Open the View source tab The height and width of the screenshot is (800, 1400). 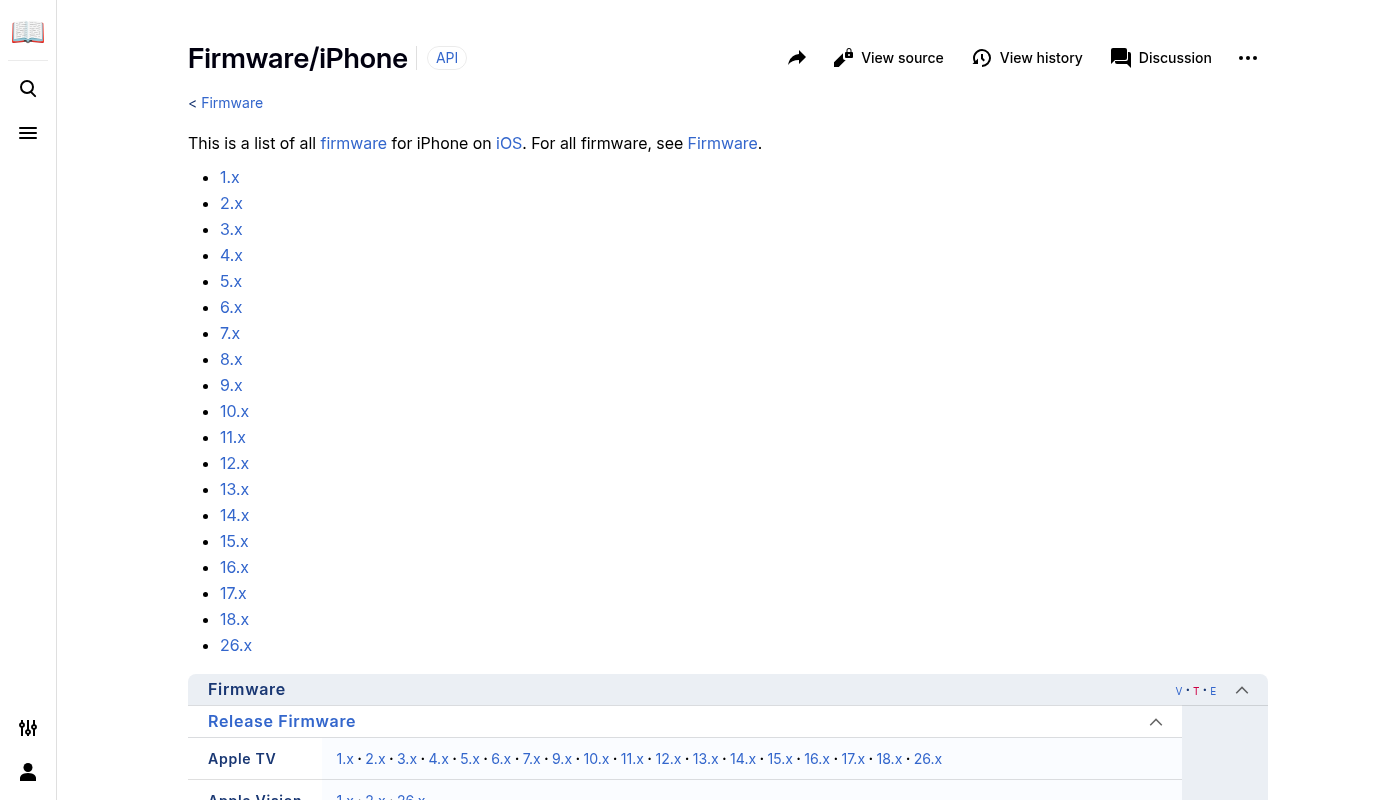[888, 58]
